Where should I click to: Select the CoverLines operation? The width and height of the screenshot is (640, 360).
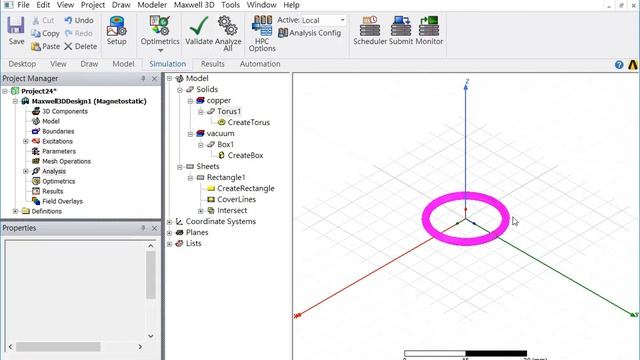click(x=236, y=199)
